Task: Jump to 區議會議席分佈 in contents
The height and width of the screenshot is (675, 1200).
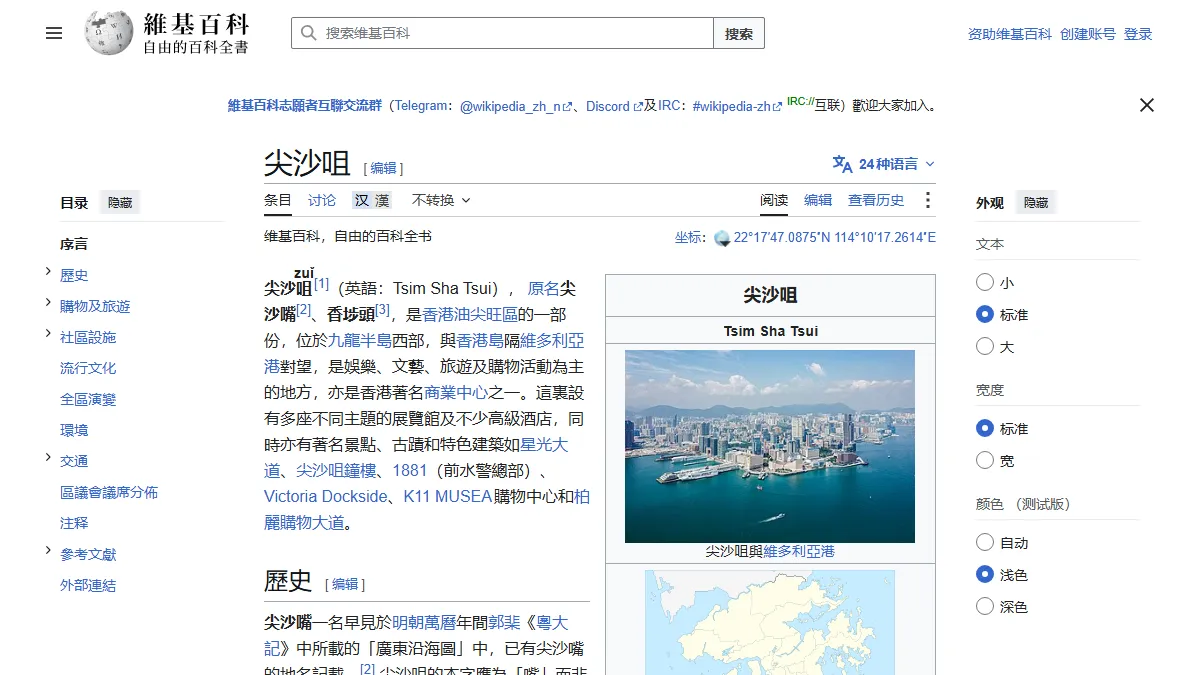Action: point(109,492)
